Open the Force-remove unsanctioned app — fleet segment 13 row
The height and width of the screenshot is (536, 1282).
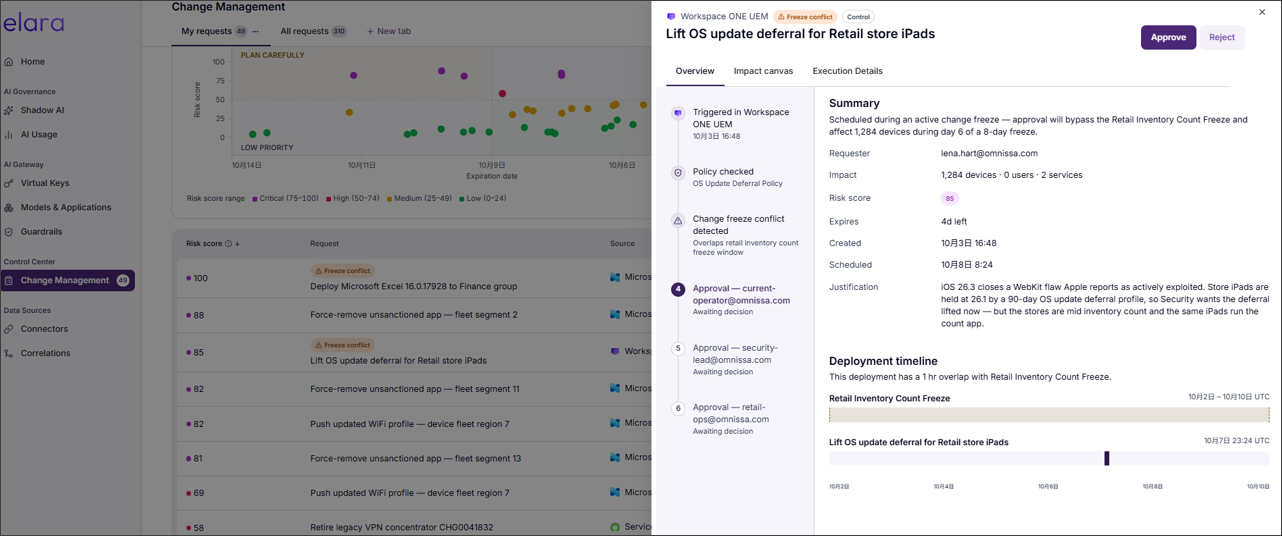(414, 459)
